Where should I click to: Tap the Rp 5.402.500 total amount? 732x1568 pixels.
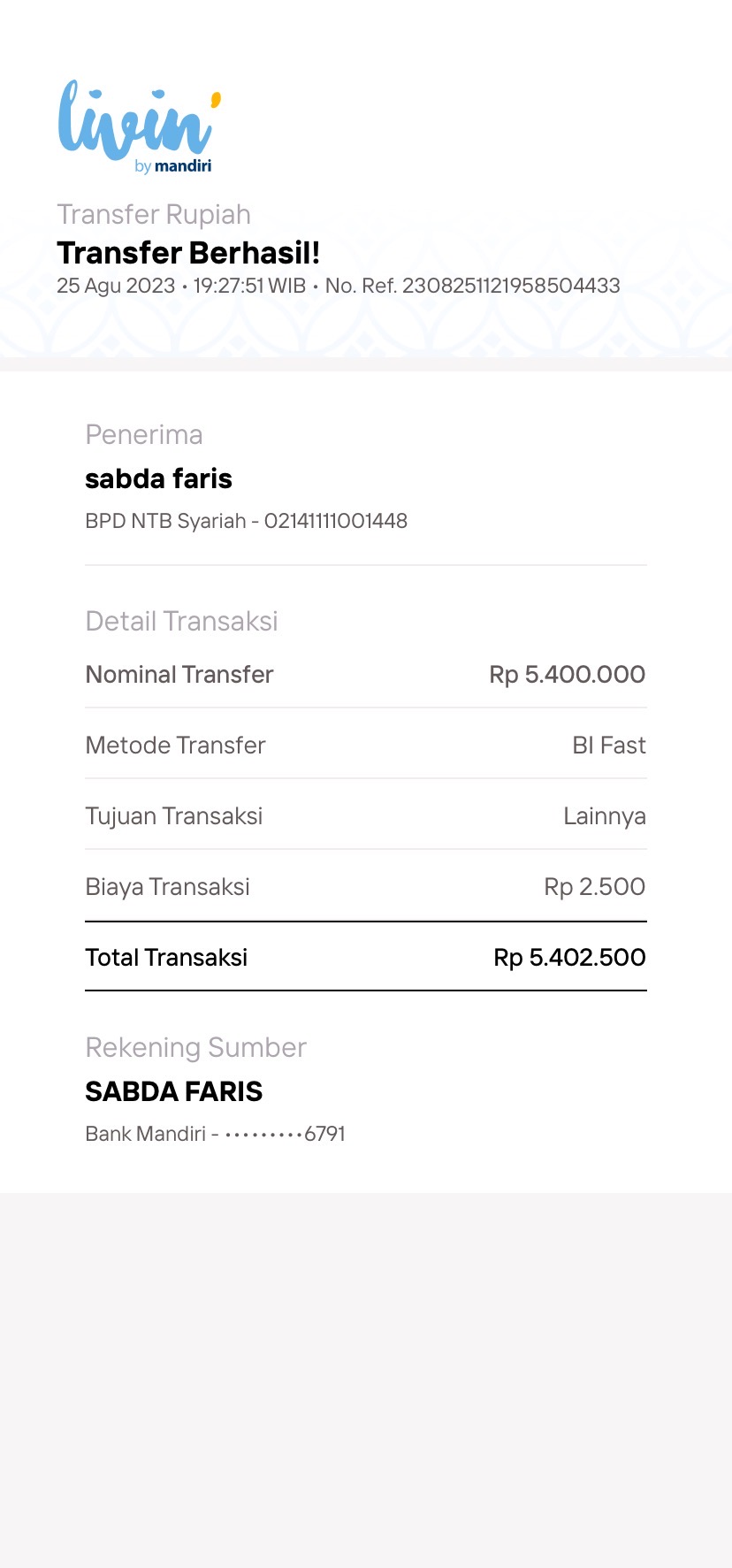(x=569, y=957)
